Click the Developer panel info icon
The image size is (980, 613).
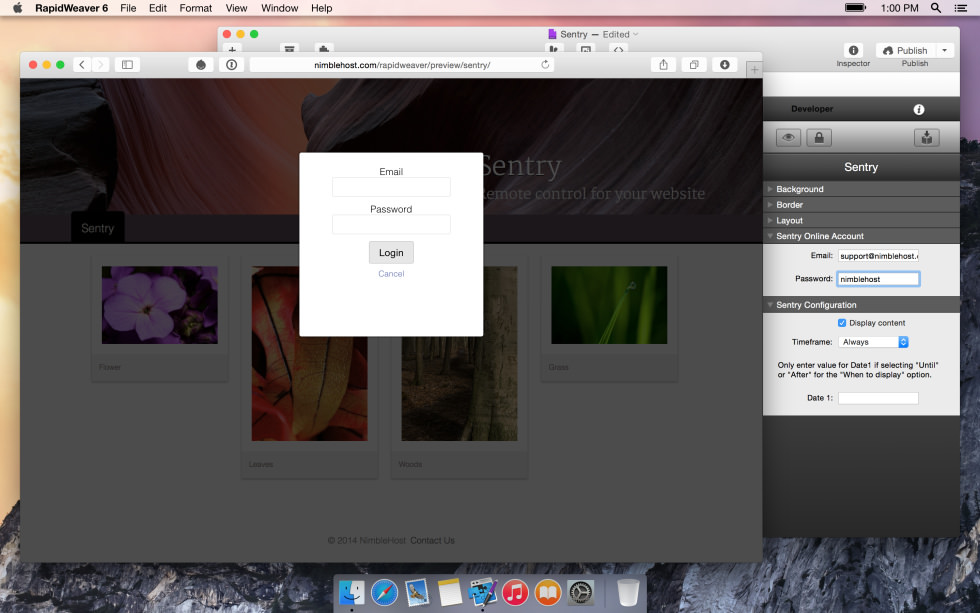(x=919, y=109)
